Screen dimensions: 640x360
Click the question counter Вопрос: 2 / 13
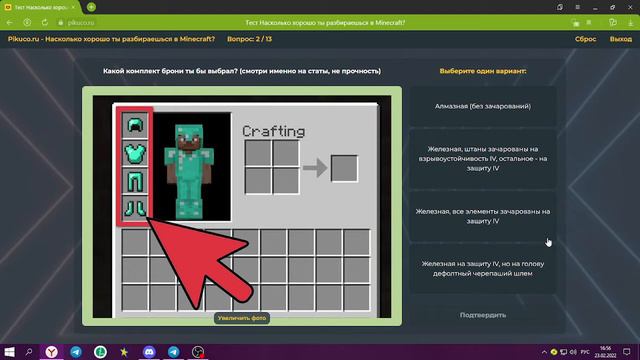click(x=249, y=39)
